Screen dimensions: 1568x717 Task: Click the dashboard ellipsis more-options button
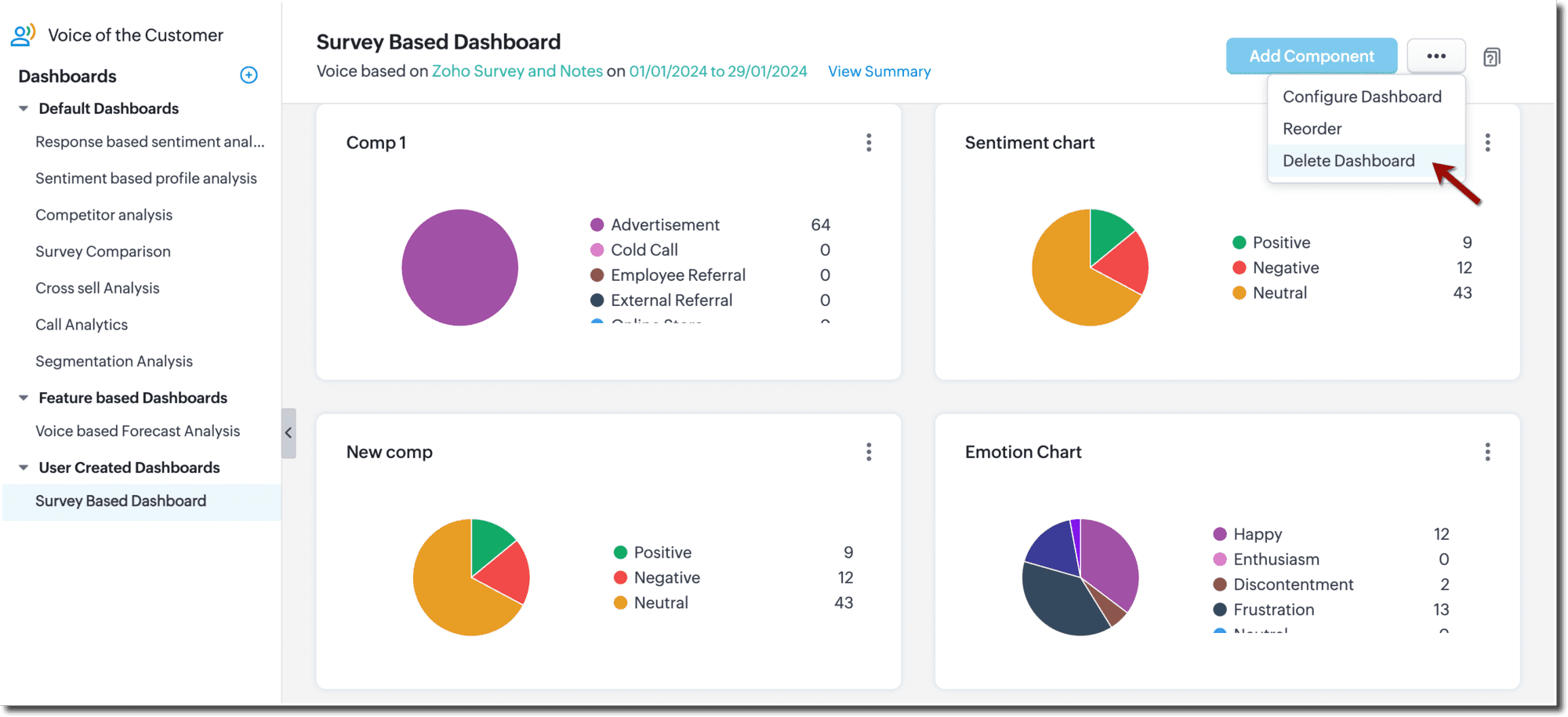[1436, 56]
